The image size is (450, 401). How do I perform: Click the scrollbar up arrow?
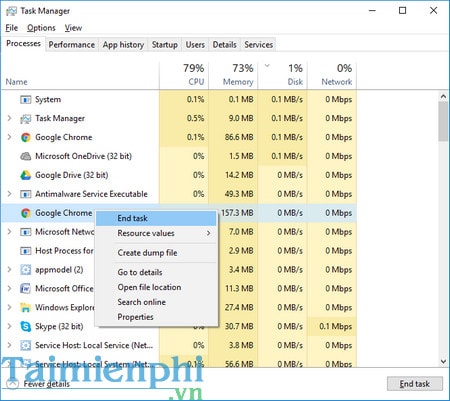(x=443, y=97)
